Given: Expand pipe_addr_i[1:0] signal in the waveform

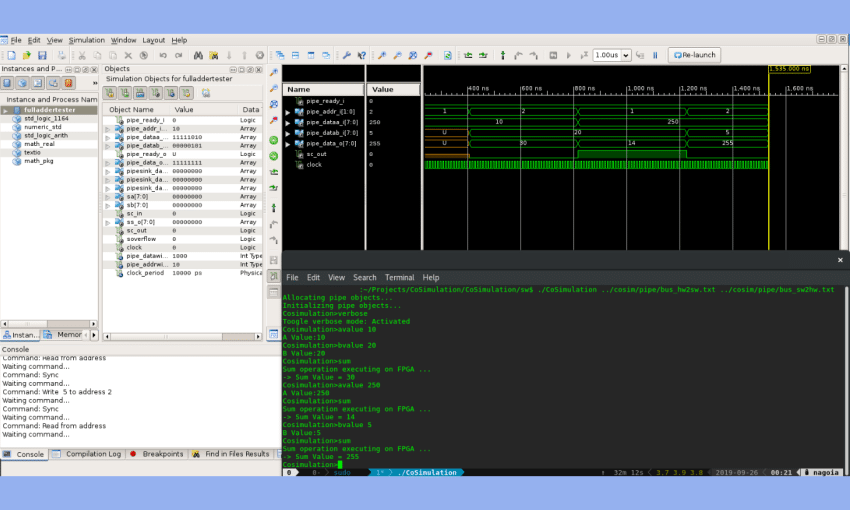Looking at the screenshot, I should pyautogui.click(x=288, y=112).
